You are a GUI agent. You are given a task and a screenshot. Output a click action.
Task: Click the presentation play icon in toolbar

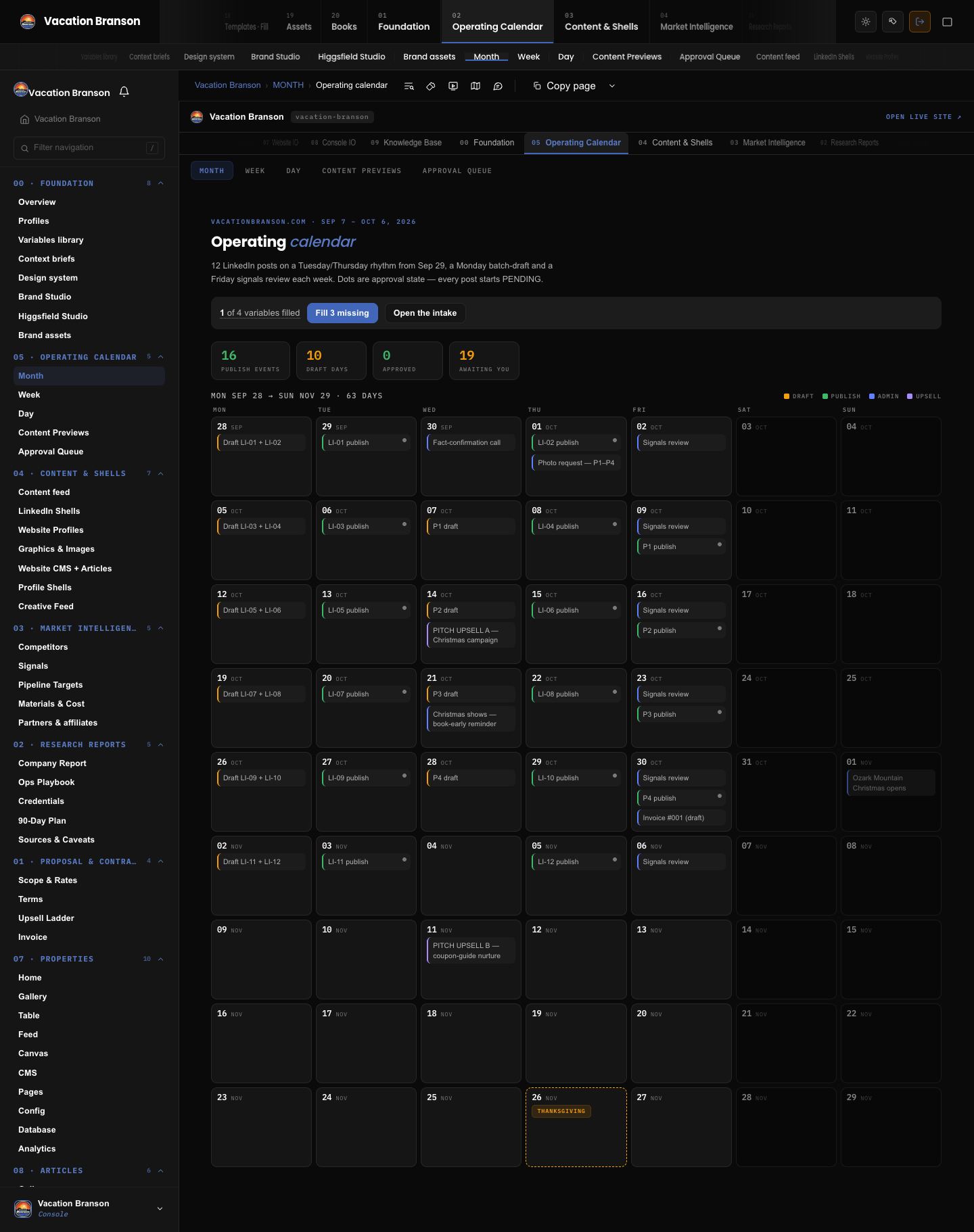tap(453, 86)
